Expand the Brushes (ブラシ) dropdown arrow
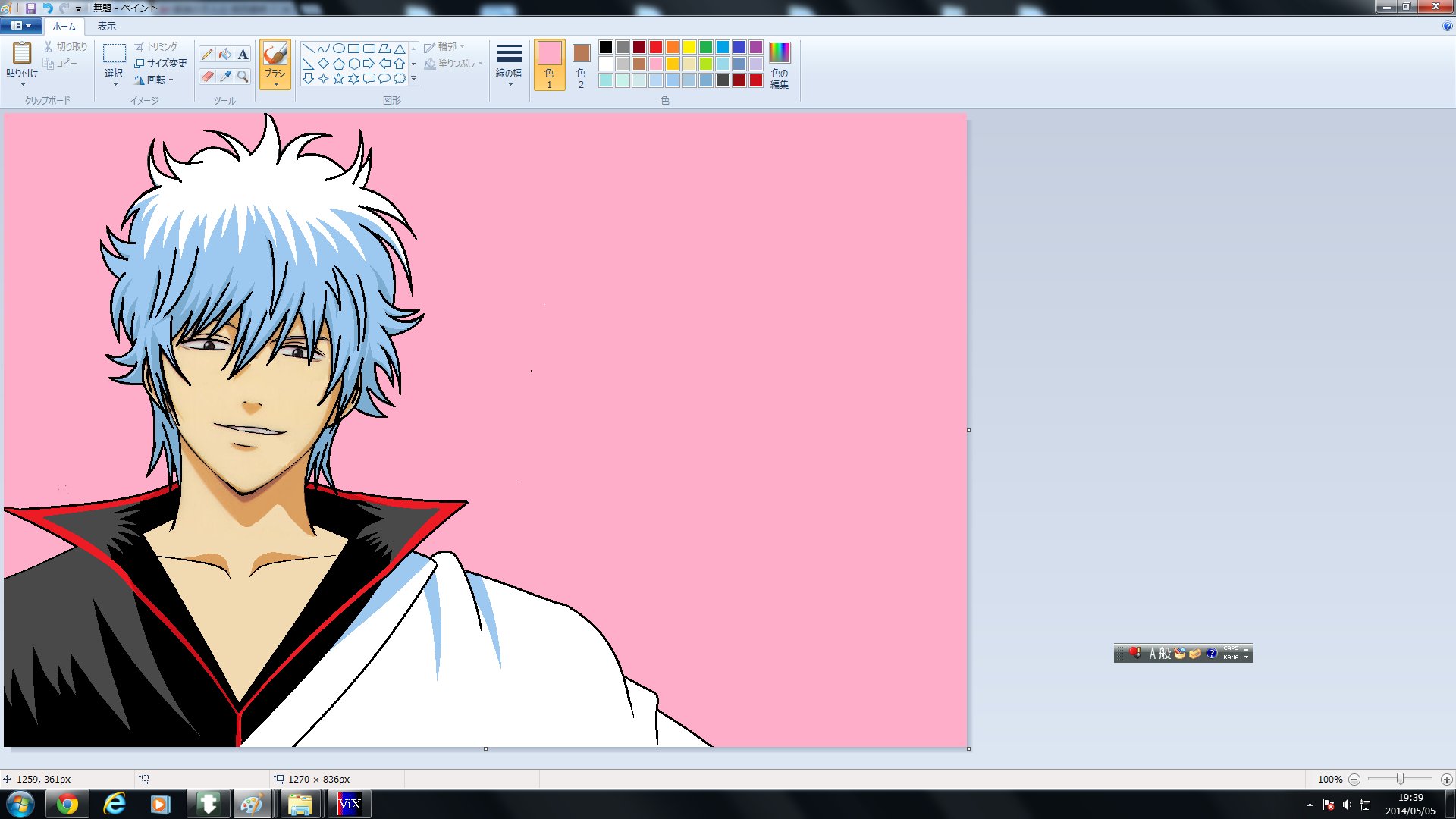 (x=275, y=84)
